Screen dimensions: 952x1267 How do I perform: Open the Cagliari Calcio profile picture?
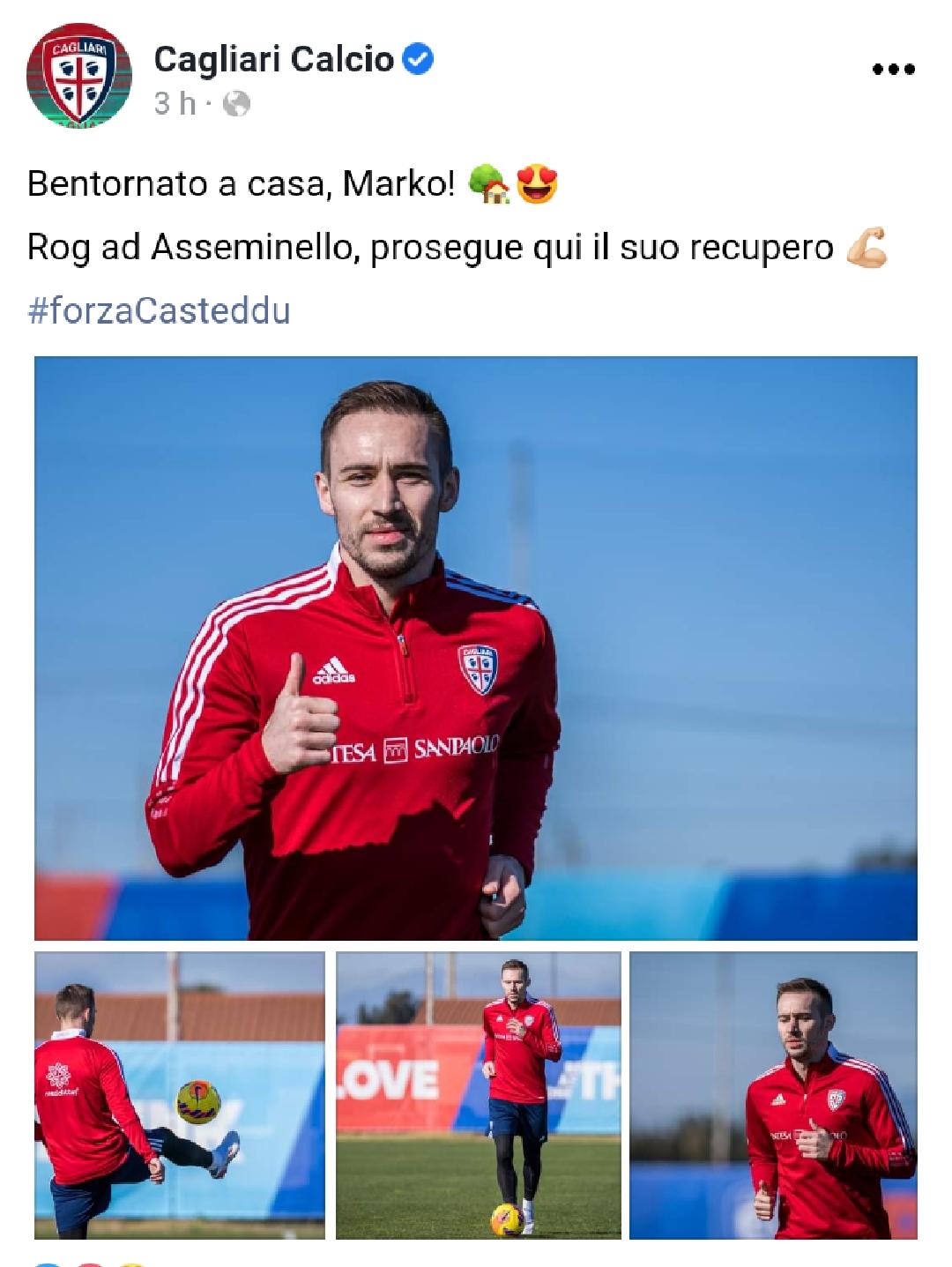tap(79, 74)
